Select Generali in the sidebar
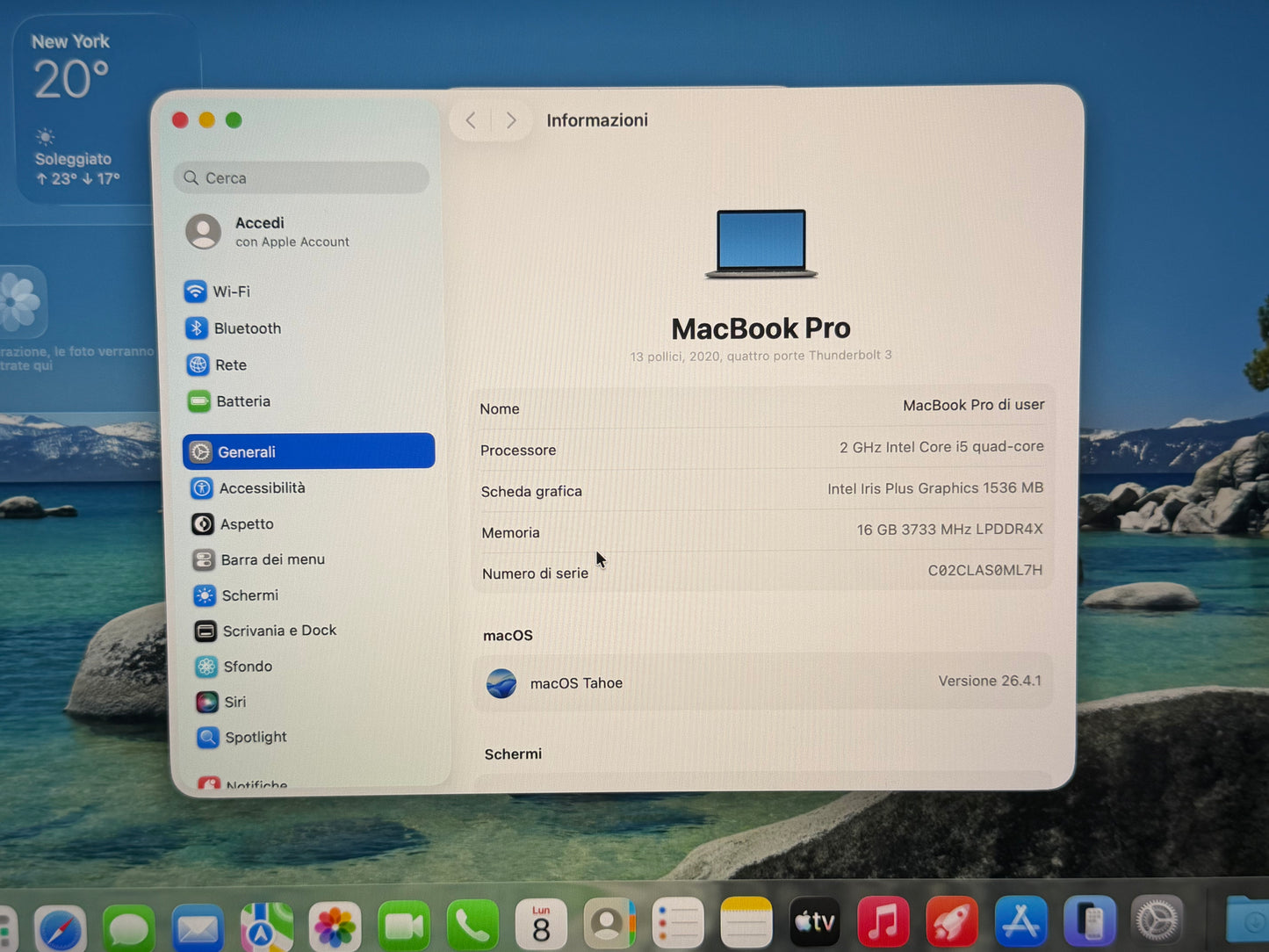Screen dimensions: 1269x952 coord(308,451)
